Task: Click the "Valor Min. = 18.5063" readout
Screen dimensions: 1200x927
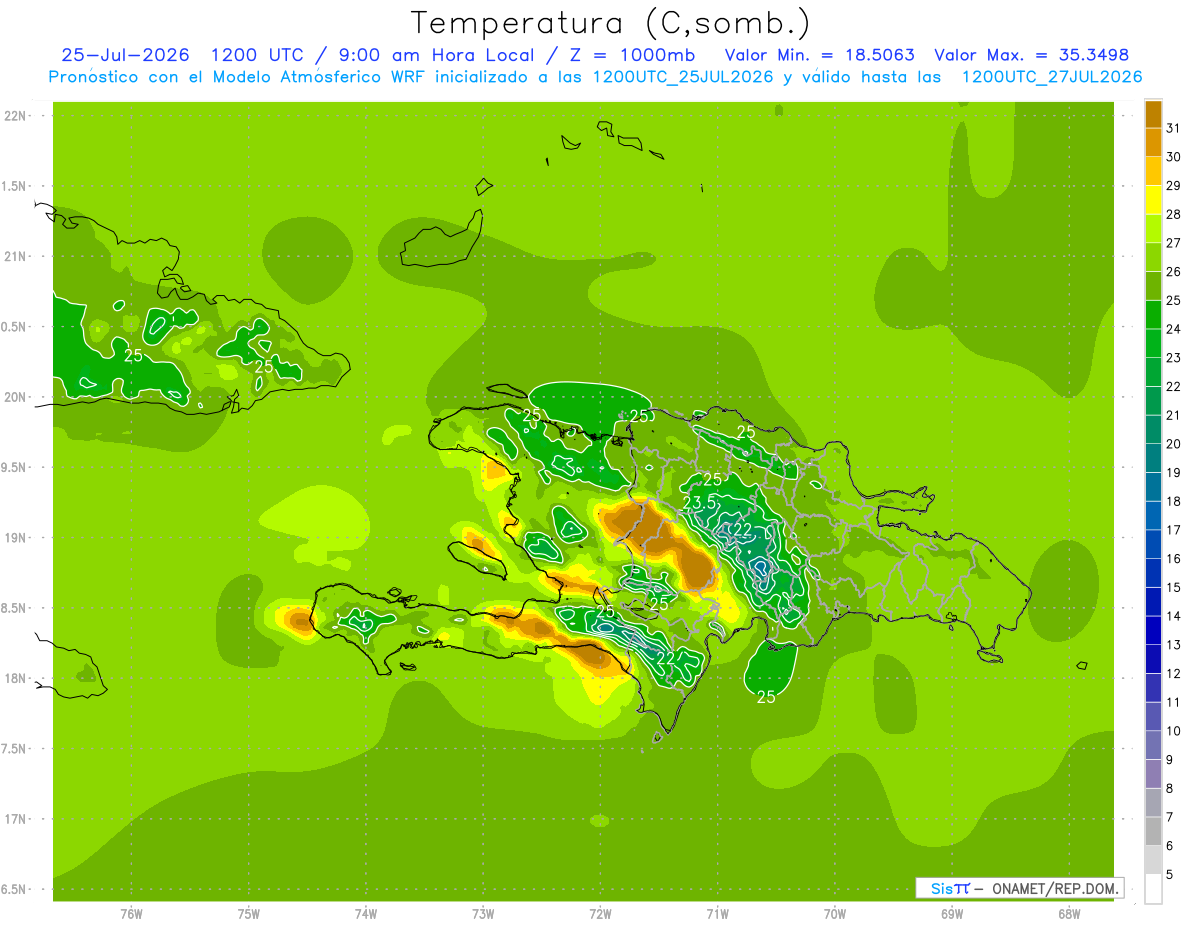Action: pyautogui.click(x=820, y=56)
